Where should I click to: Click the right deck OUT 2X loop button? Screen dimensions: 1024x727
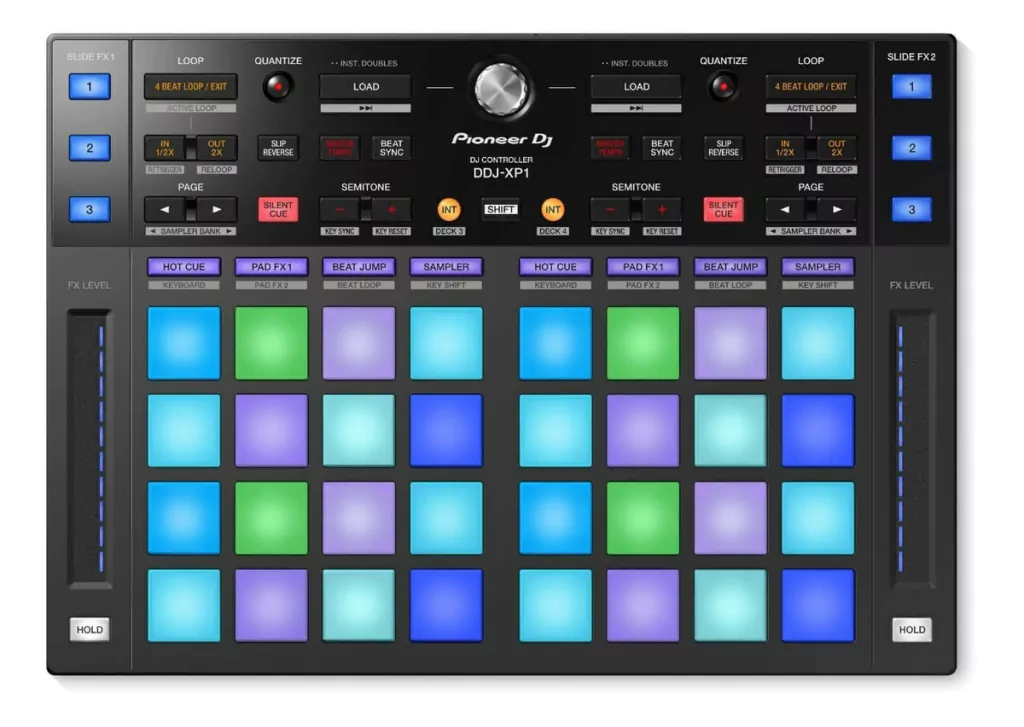tap(837, 148)
